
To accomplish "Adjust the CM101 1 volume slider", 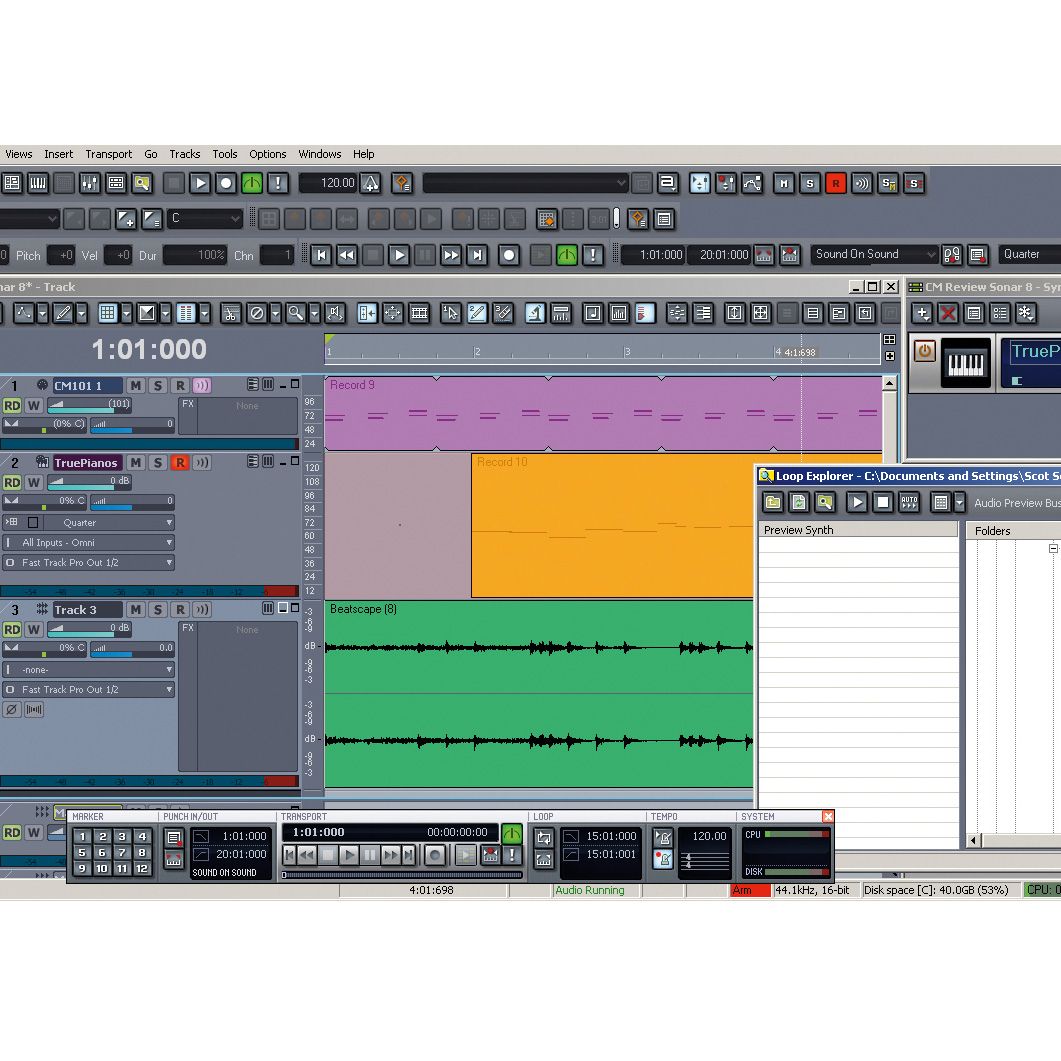I will tap(90, 405).
